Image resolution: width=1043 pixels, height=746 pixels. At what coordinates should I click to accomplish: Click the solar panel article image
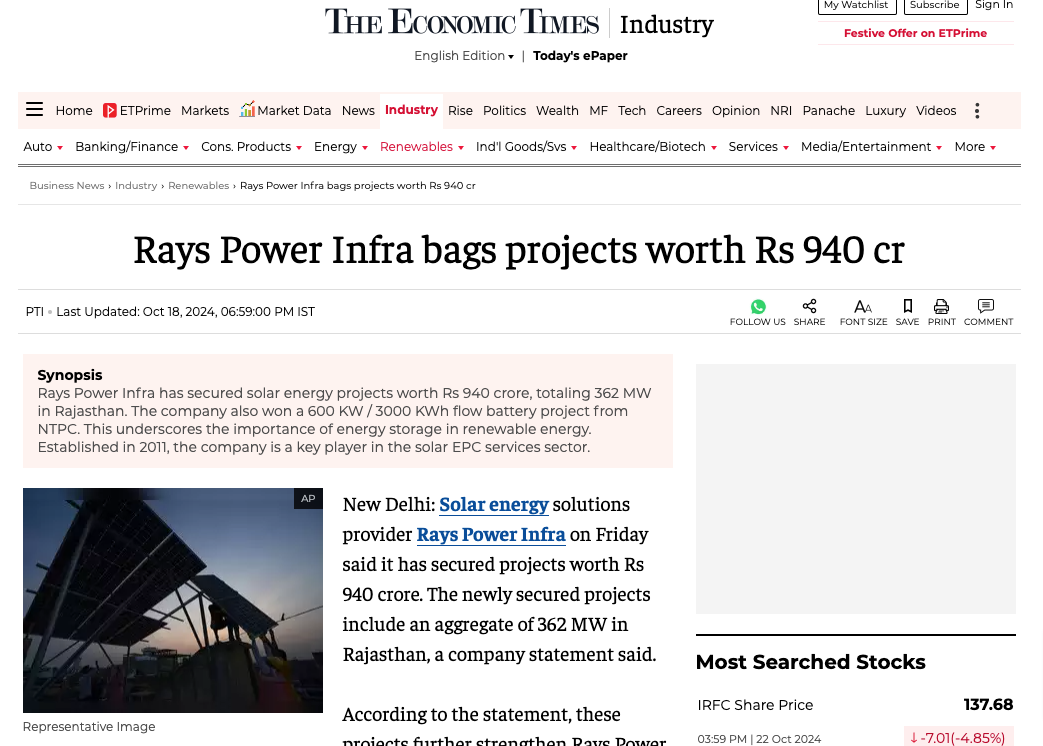coord(173,600)
